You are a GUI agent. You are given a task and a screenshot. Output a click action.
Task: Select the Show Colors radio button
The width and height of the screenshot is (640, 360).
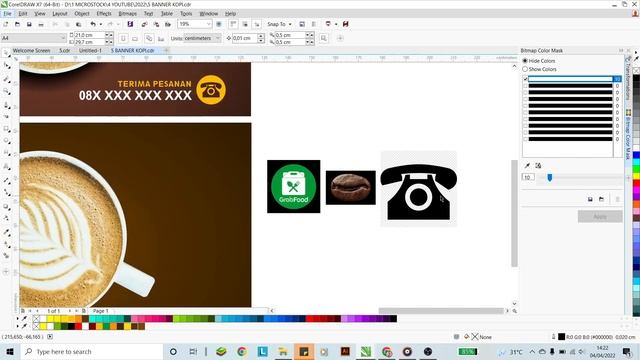click(525, 69)
